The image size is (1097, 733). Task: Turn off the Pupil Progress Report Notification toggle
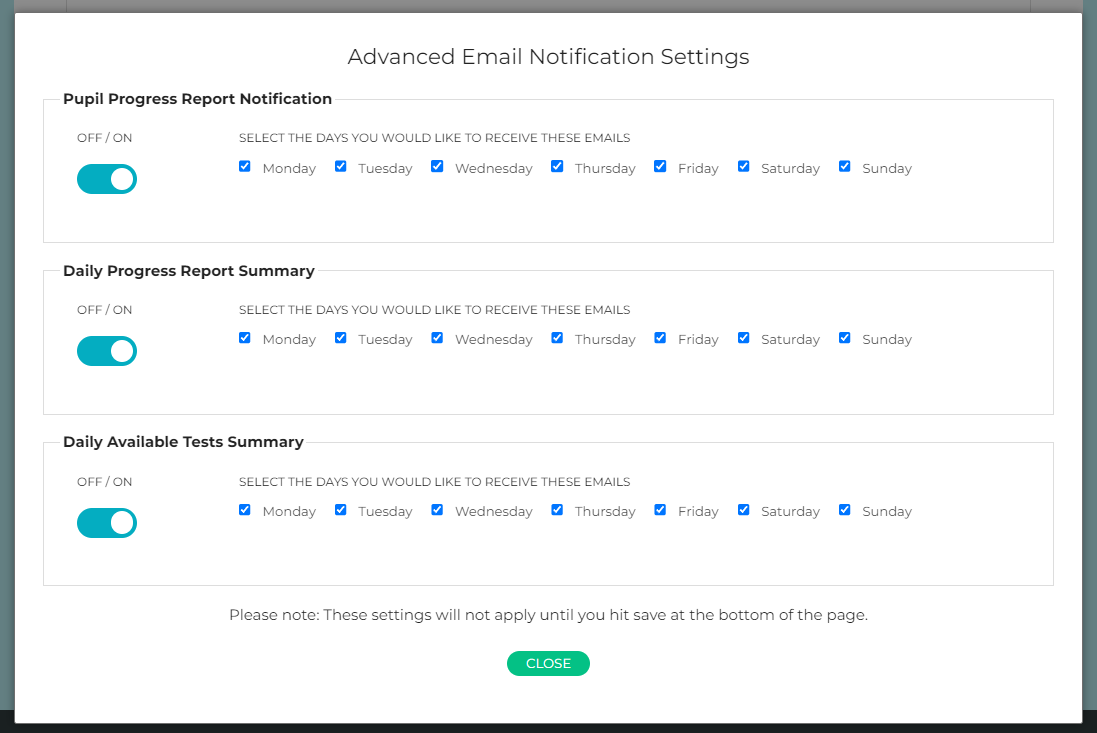[x=106, y=178]
